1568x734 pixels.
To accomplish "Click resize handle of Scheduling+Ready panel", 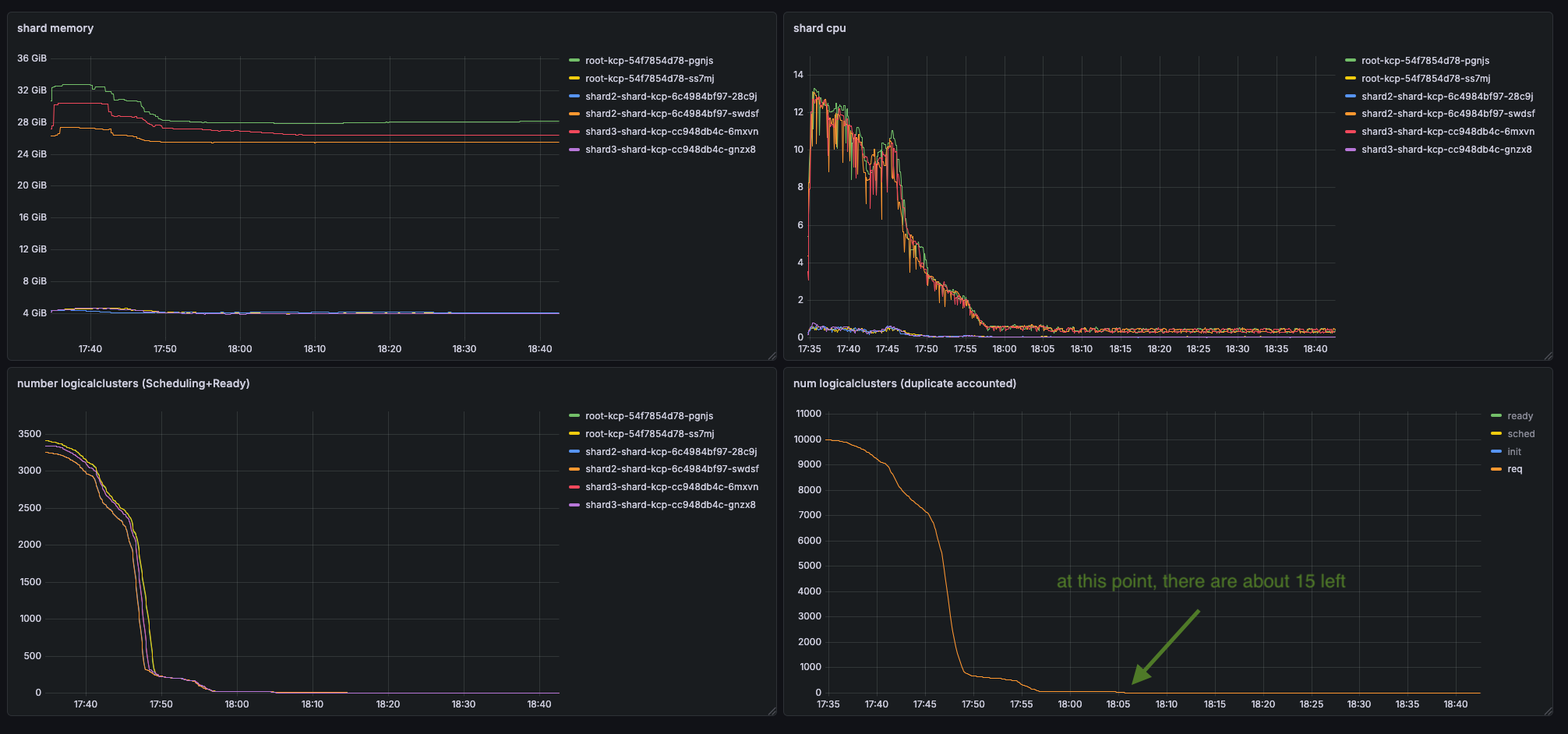I will (x=772, y=711).
